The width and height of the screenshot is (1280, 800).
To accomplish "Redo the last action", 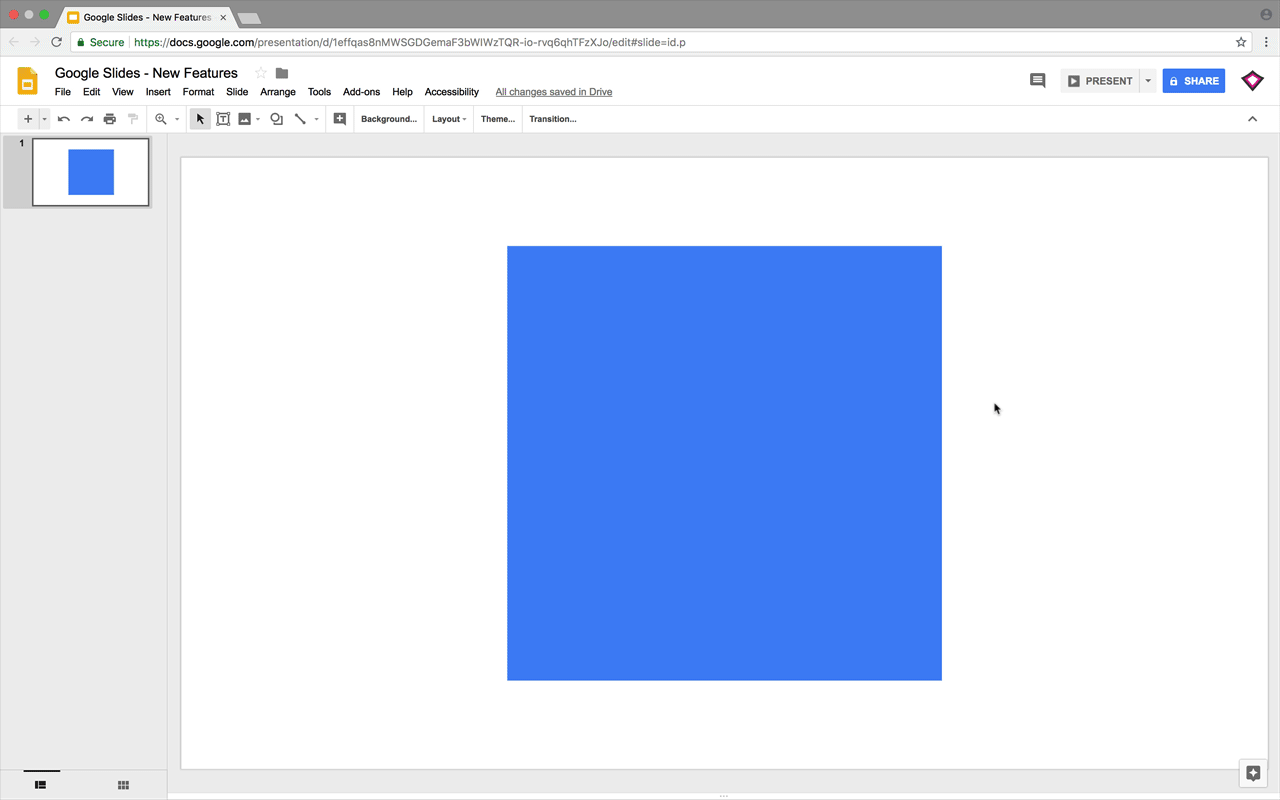I will point(87,119).
